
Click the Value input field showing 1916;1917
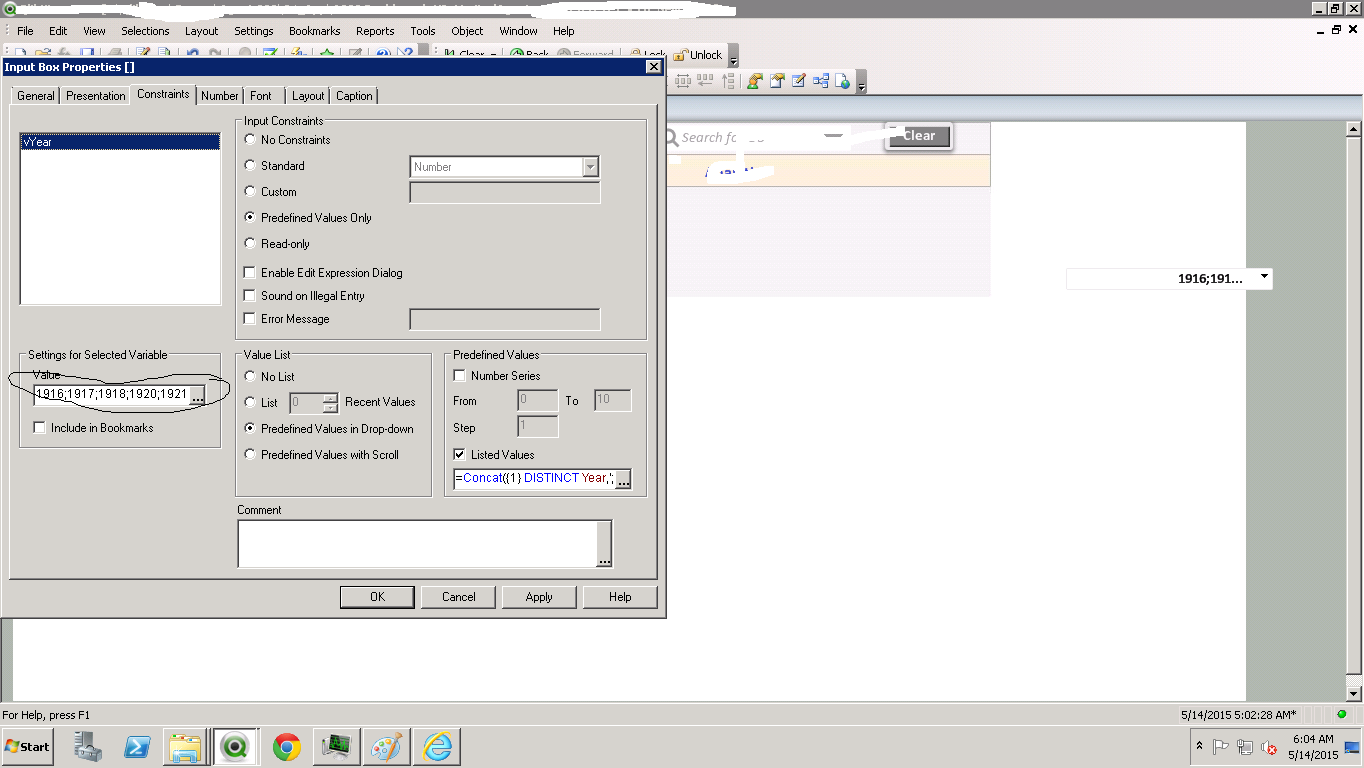[111, 395]
